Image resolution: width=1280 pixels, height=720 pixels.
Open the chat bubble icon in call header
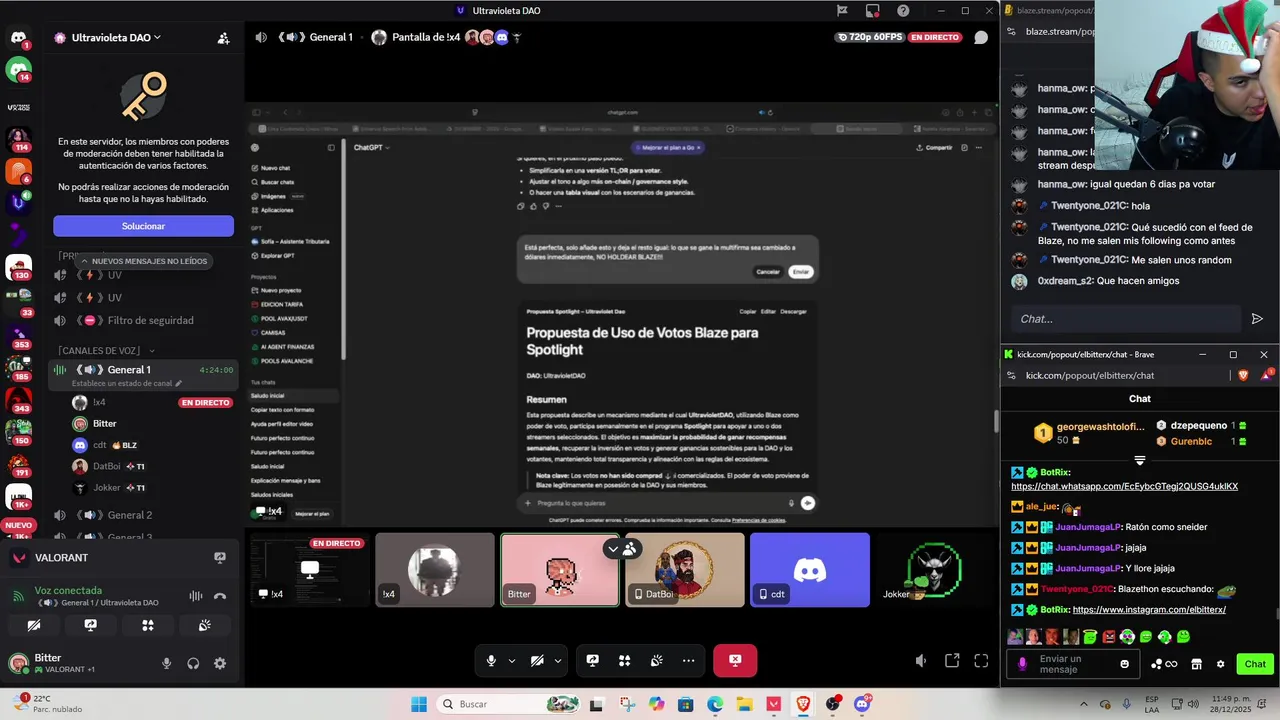pos(981,38)
